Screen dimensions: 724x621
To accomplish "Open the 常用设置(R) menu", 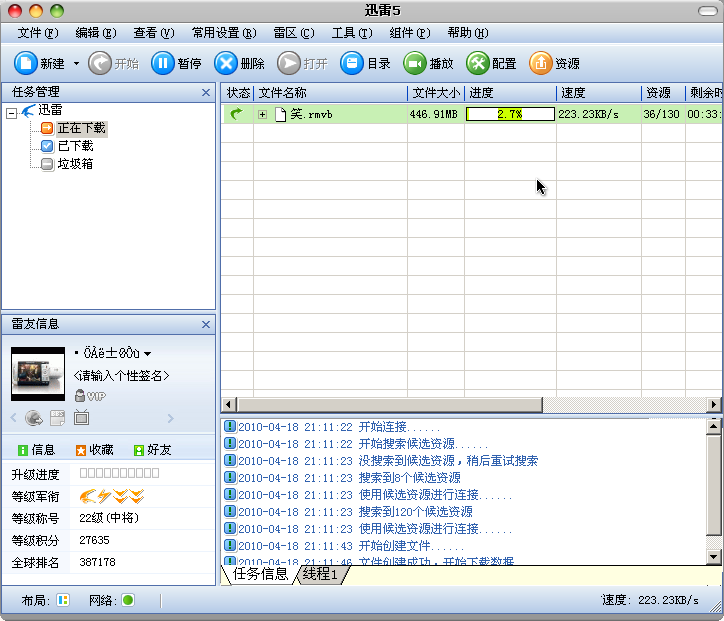I will (224, 33).
